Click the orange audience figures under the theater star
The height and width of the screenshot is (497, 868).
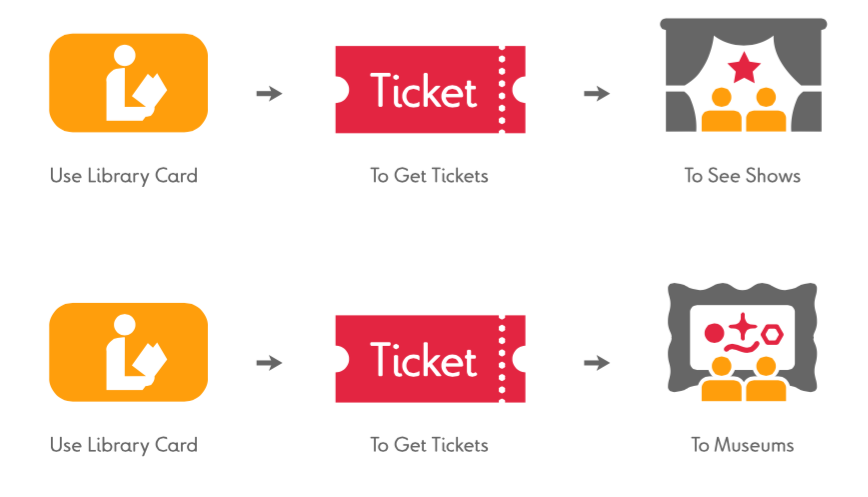point(744,112)
